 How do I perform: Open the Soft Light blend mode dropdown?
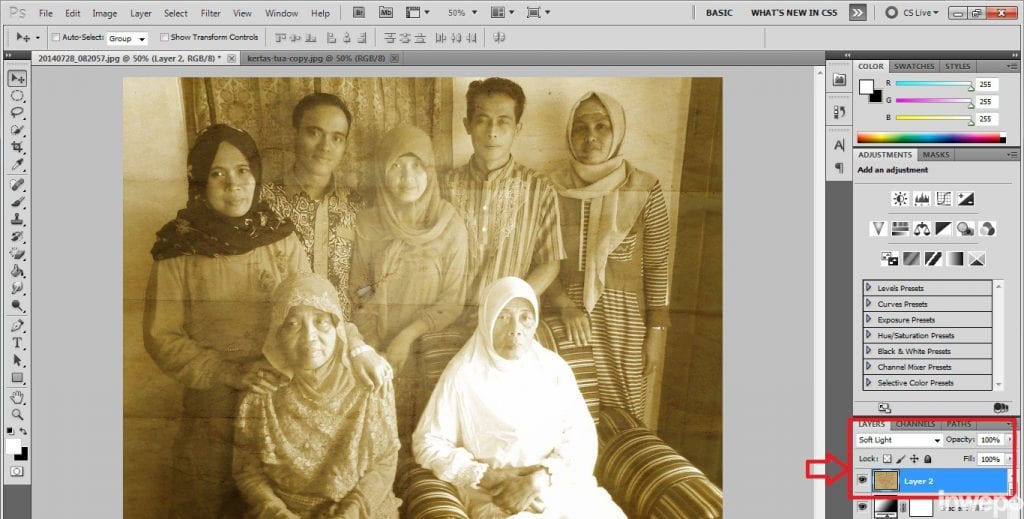click(x=899, y=440)
